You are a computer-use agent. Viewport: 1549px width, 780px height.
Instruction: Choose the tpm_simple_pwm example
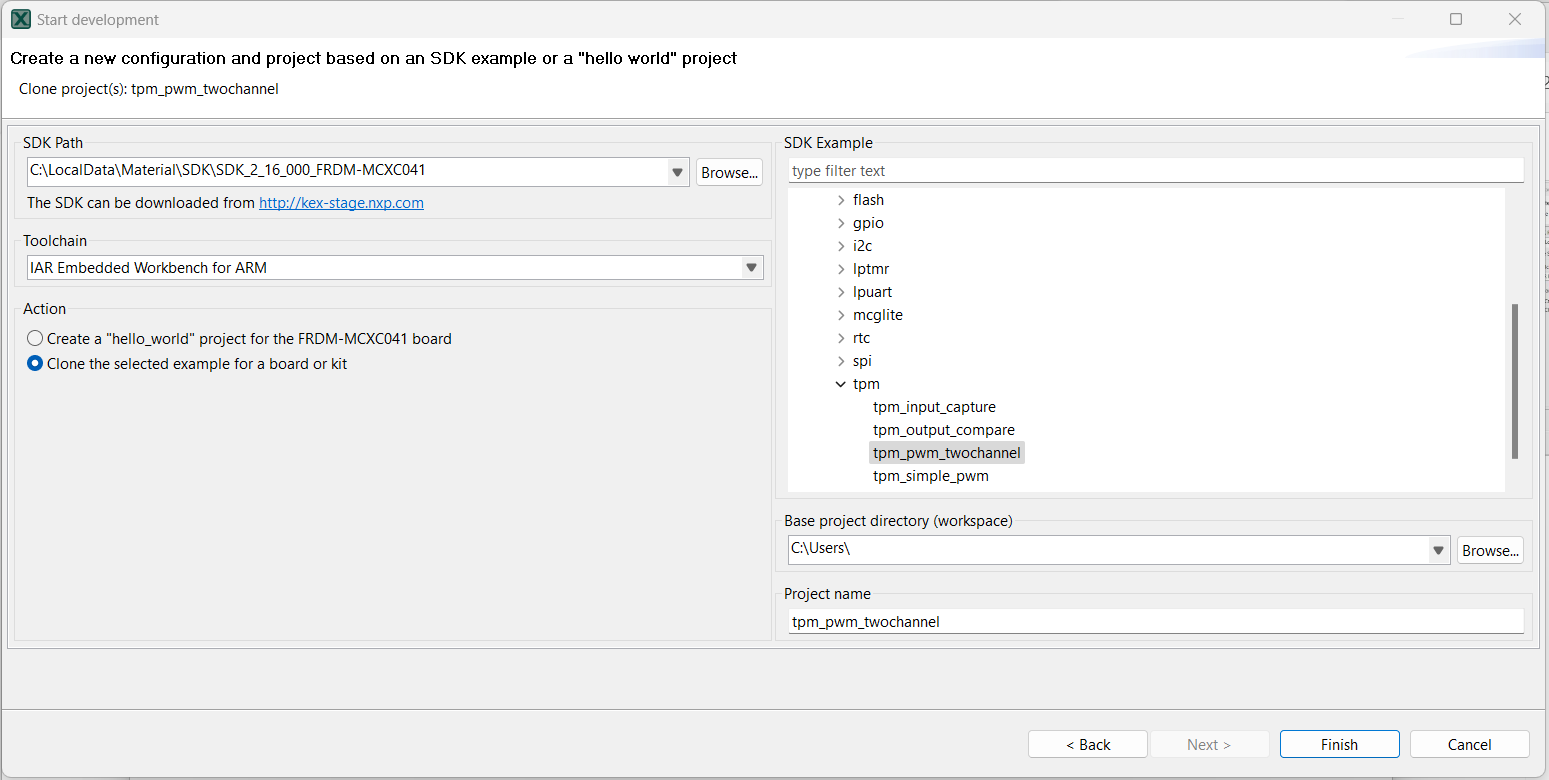[x=930, y=476]
